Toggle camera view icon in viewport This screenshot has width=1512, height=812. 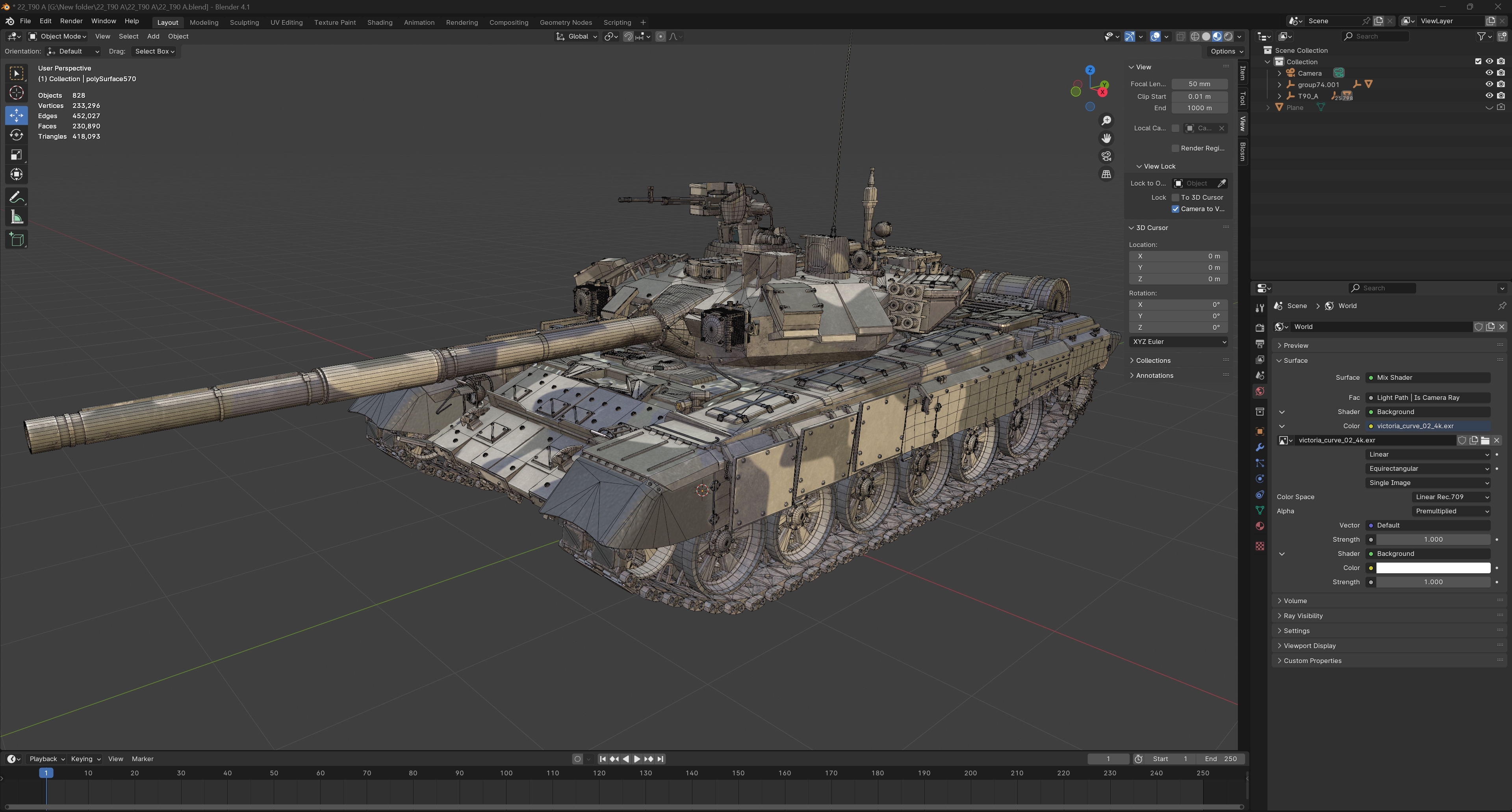pyautogui.click(x=1106, y=156)
